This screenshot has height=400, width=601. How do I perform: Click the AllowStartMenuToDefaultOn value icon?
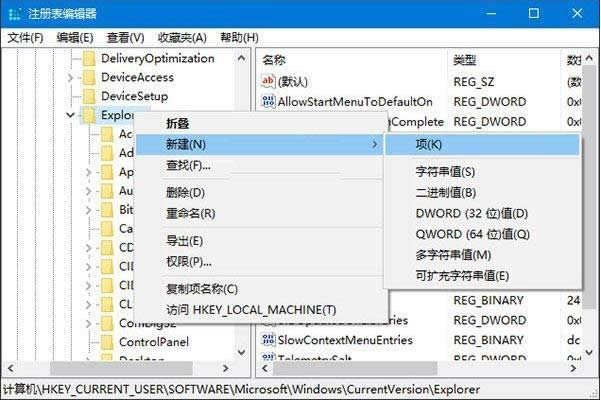268,102
